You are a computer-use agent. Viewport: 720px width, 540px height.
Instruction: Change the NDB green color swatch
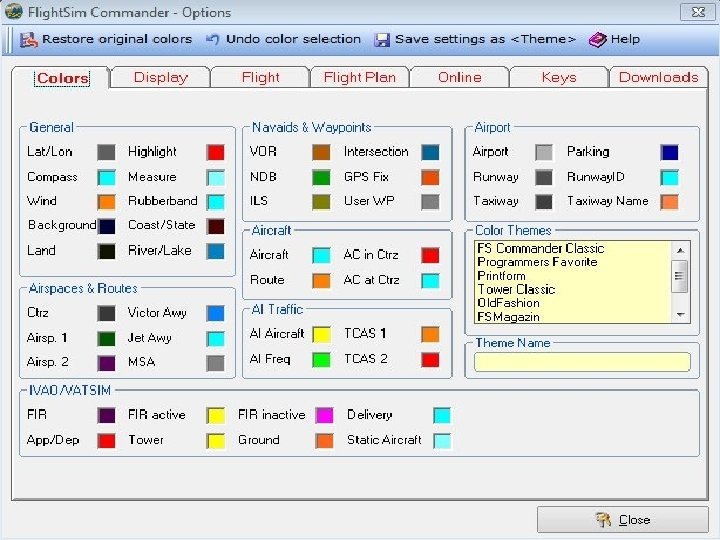[x=321, y=178]
